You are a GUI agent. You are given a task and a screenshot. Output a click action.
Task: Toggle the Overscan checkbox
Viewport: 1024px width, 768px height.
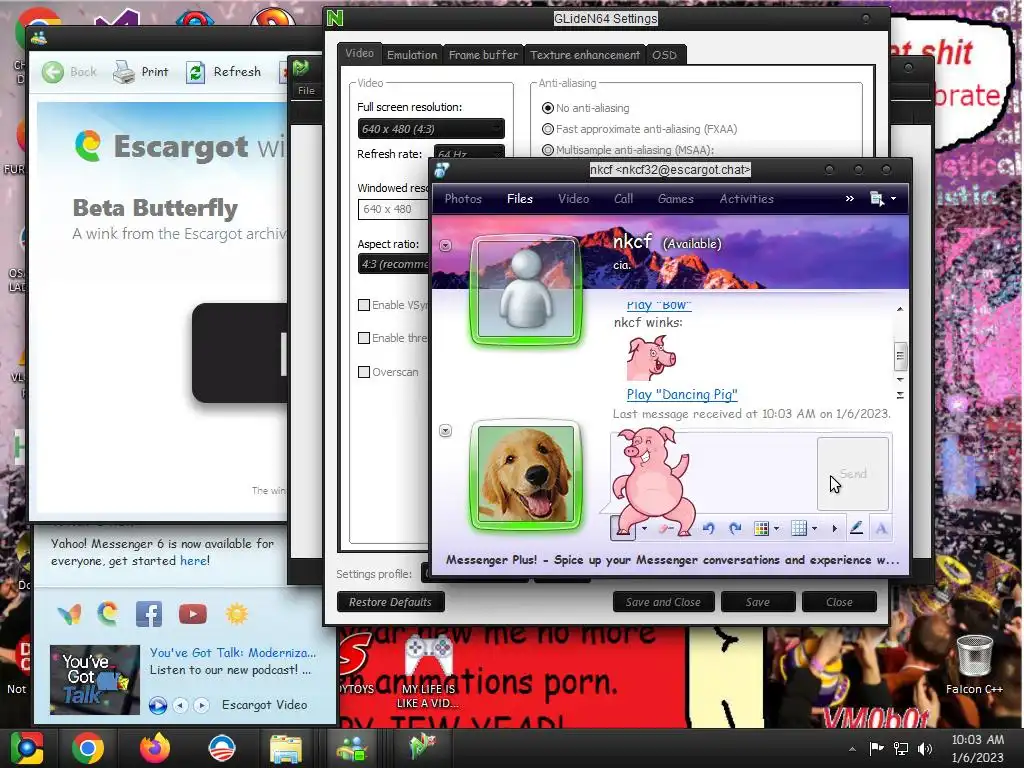click(364, 372)
